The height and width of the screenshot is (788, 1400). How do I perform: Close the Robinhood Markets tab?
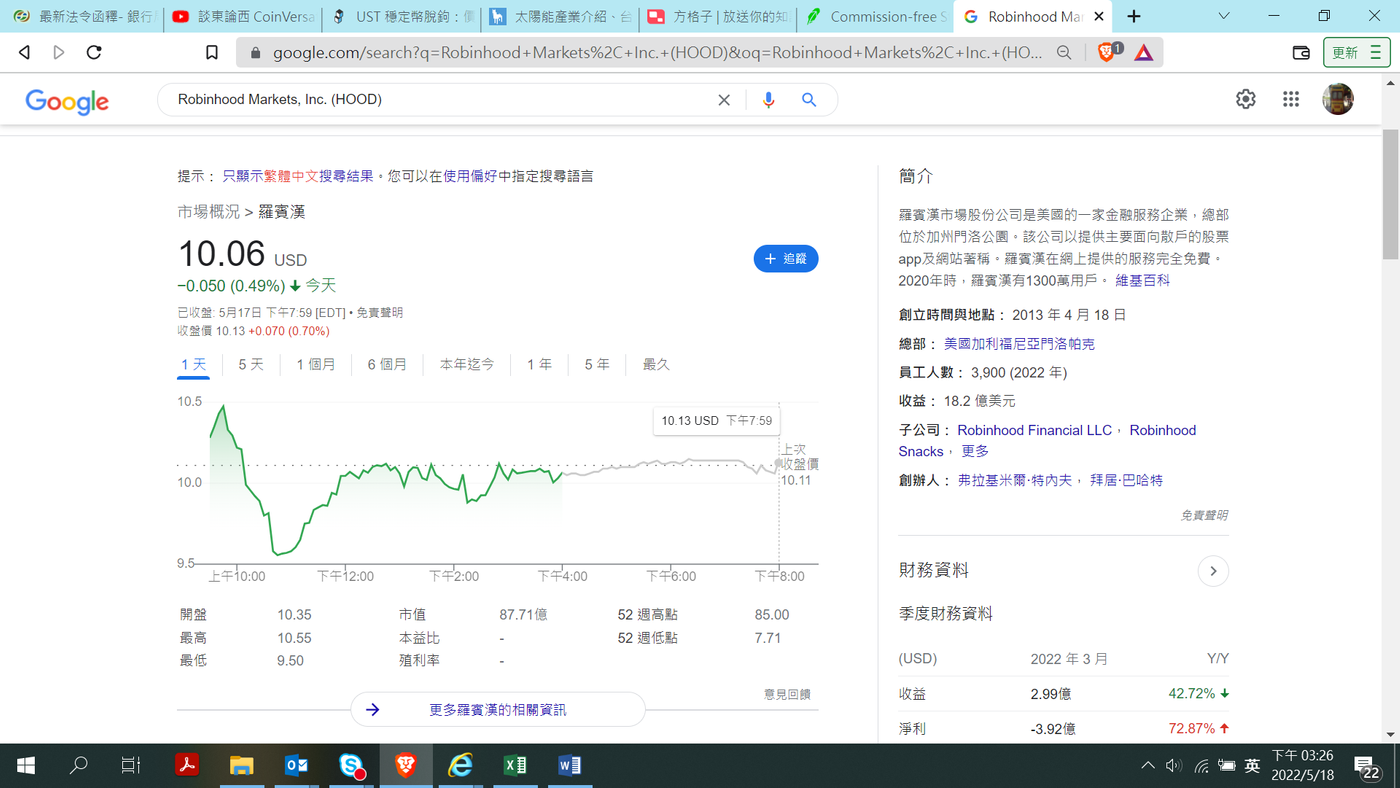(1099, 17)
